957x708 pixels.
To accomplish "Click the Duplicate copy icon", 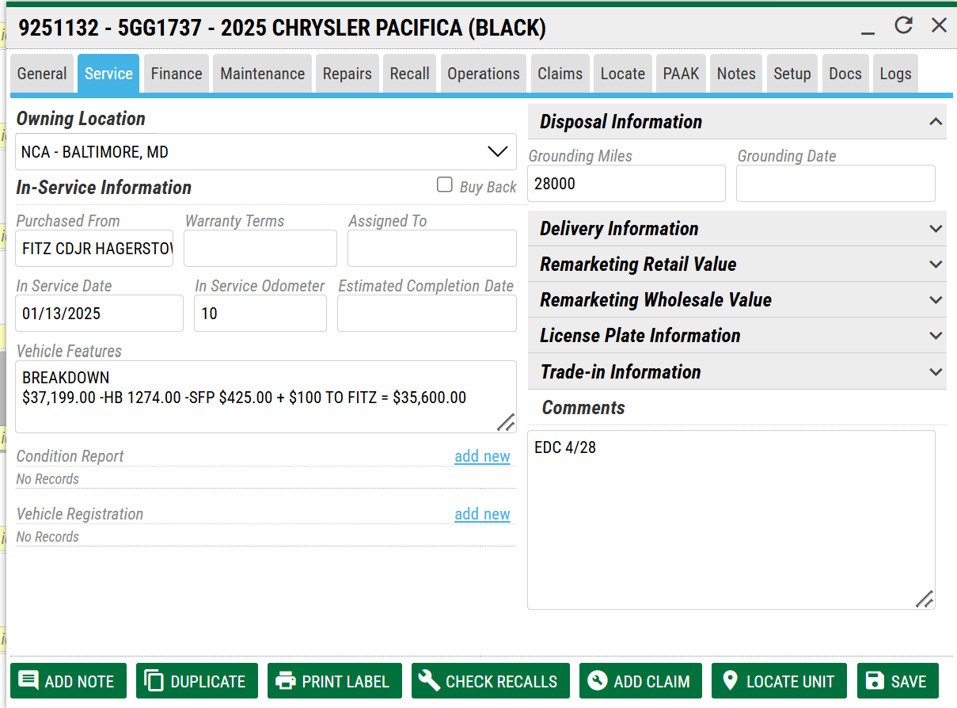I will 154,681.
